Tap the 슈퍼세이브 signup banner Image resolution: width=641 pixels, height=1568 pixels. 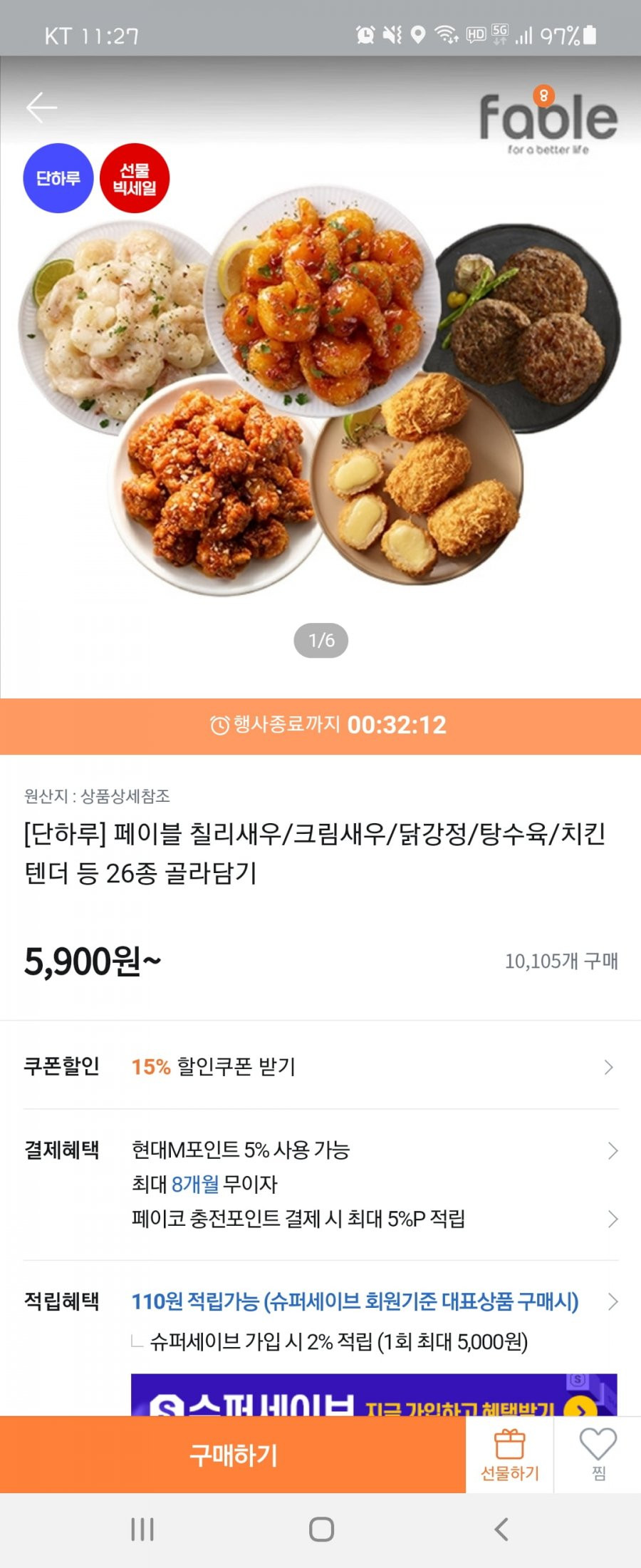click(374, 1395)
